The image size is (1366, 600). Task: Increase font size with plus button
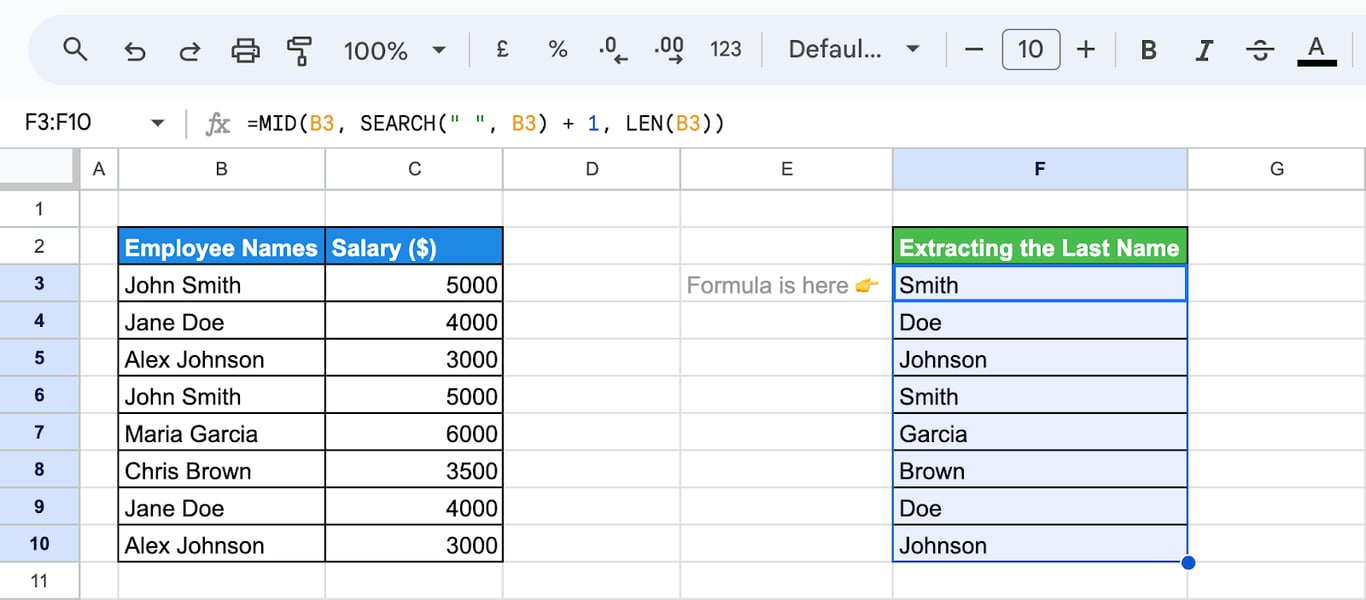point(1086,49)
